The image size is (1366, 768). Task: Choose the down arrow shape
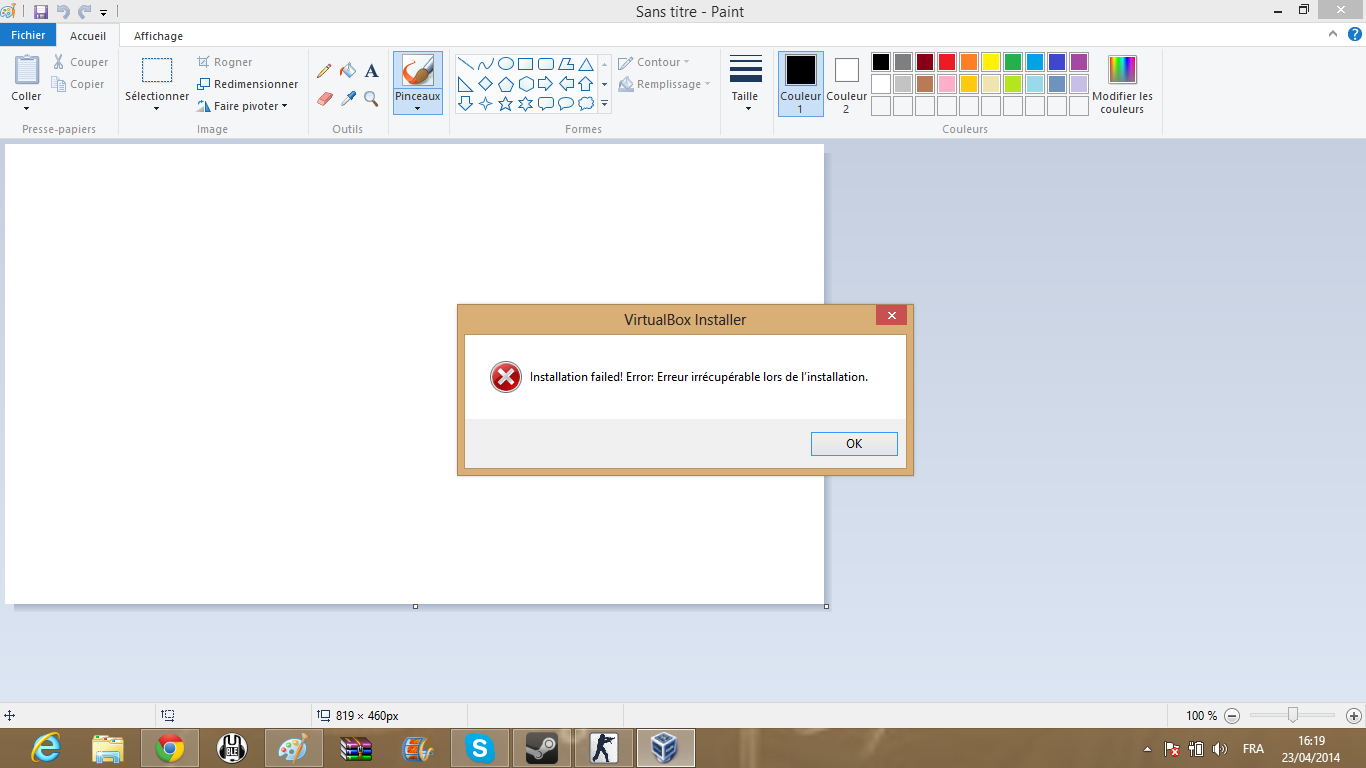[x=466, y=103]
